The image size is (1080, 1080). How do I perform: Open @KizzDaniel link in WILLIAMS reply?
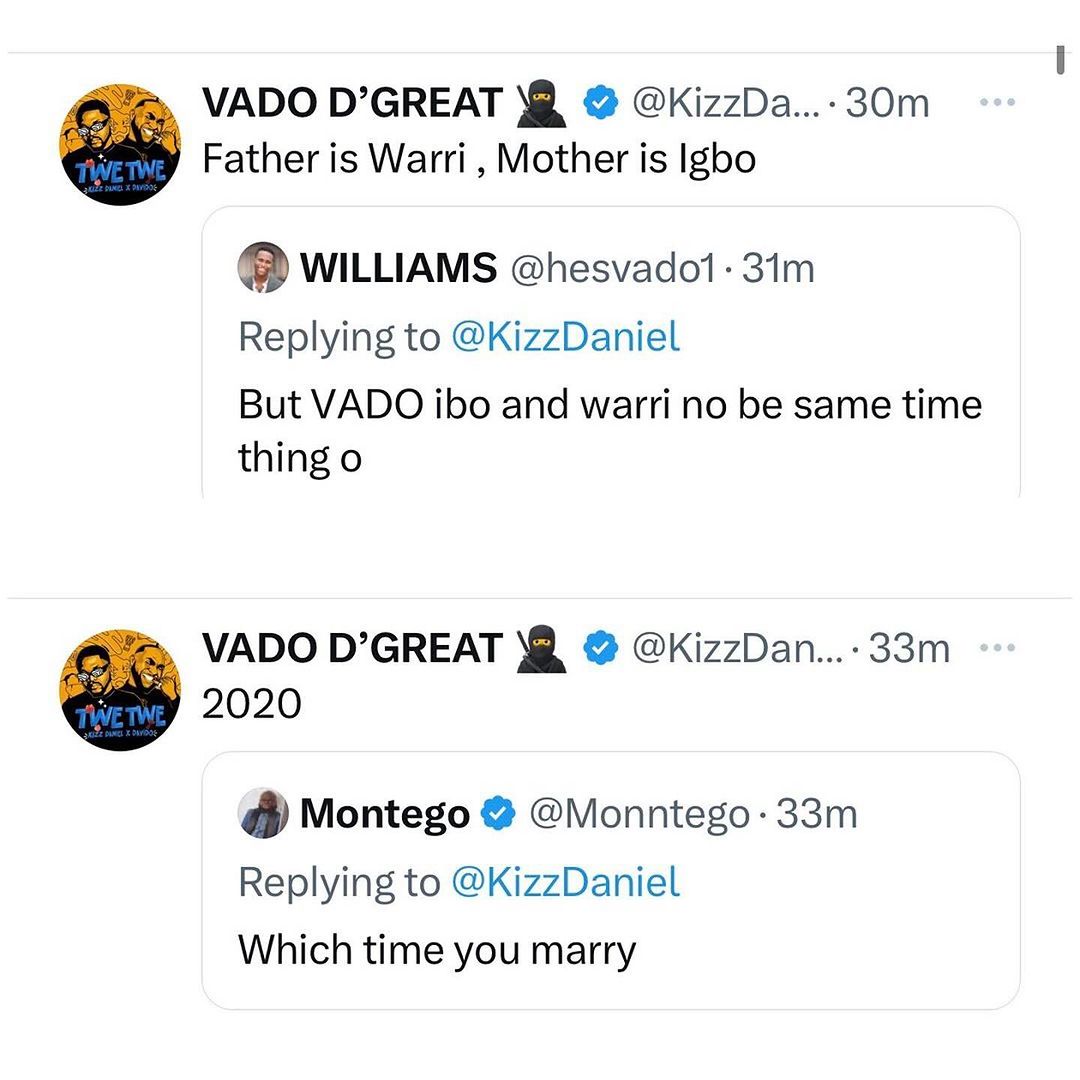coord(565,338)
